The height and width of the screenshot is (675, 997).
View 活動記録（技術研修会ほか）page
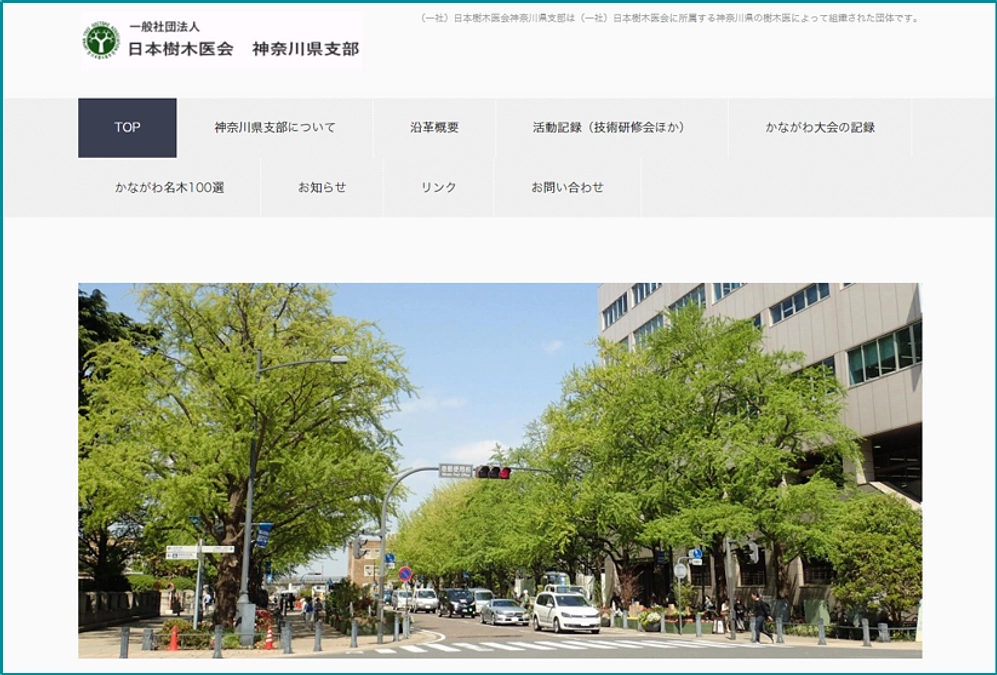coord(606,127)
